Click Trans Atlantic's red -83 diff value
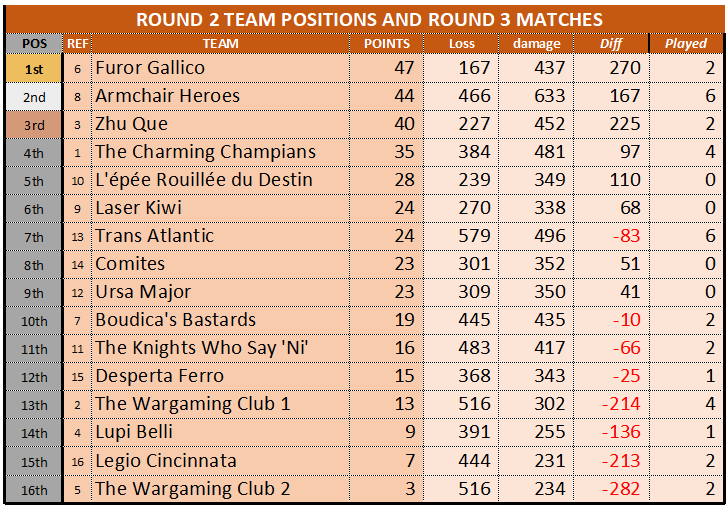Image resolution: width=728 pixels, height=507 pixels. coord(620,236)
